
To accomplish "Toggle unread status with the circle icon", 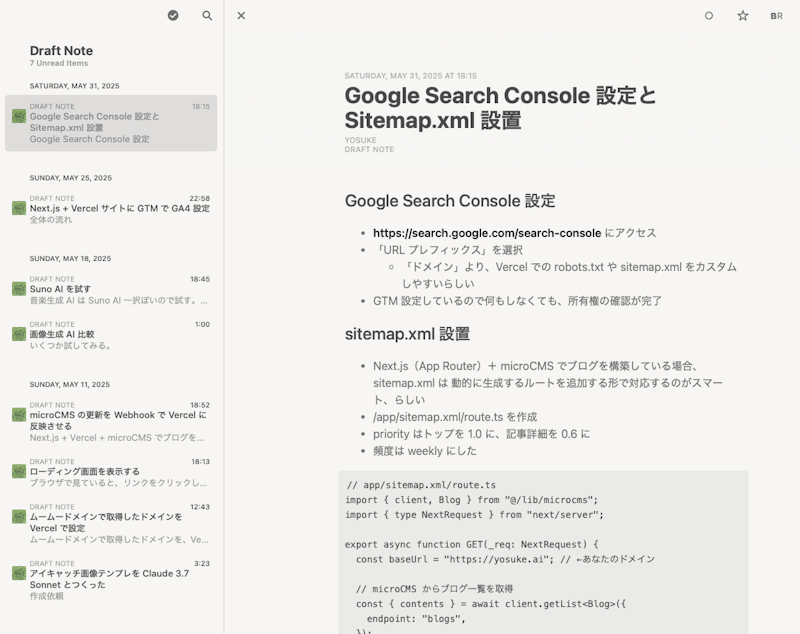I will (x=709, y=16).
